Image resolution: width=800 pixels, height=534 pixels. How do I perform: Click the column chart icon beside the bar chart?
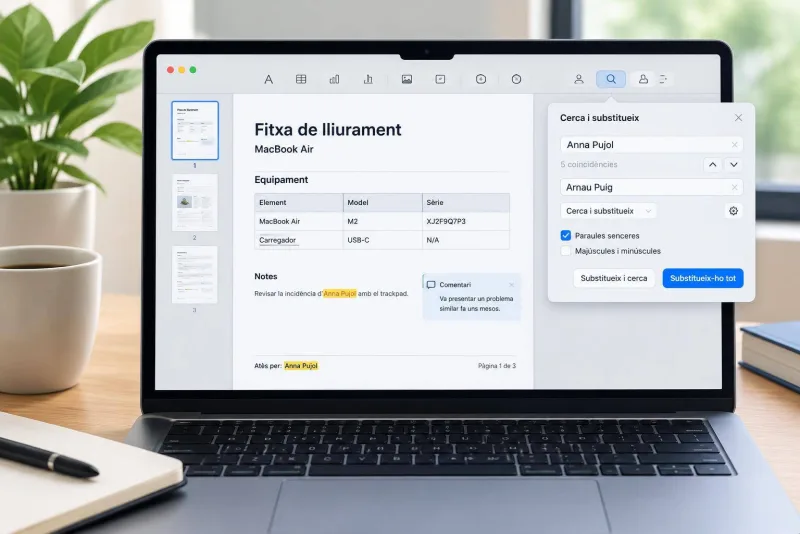tap(368, 79)
